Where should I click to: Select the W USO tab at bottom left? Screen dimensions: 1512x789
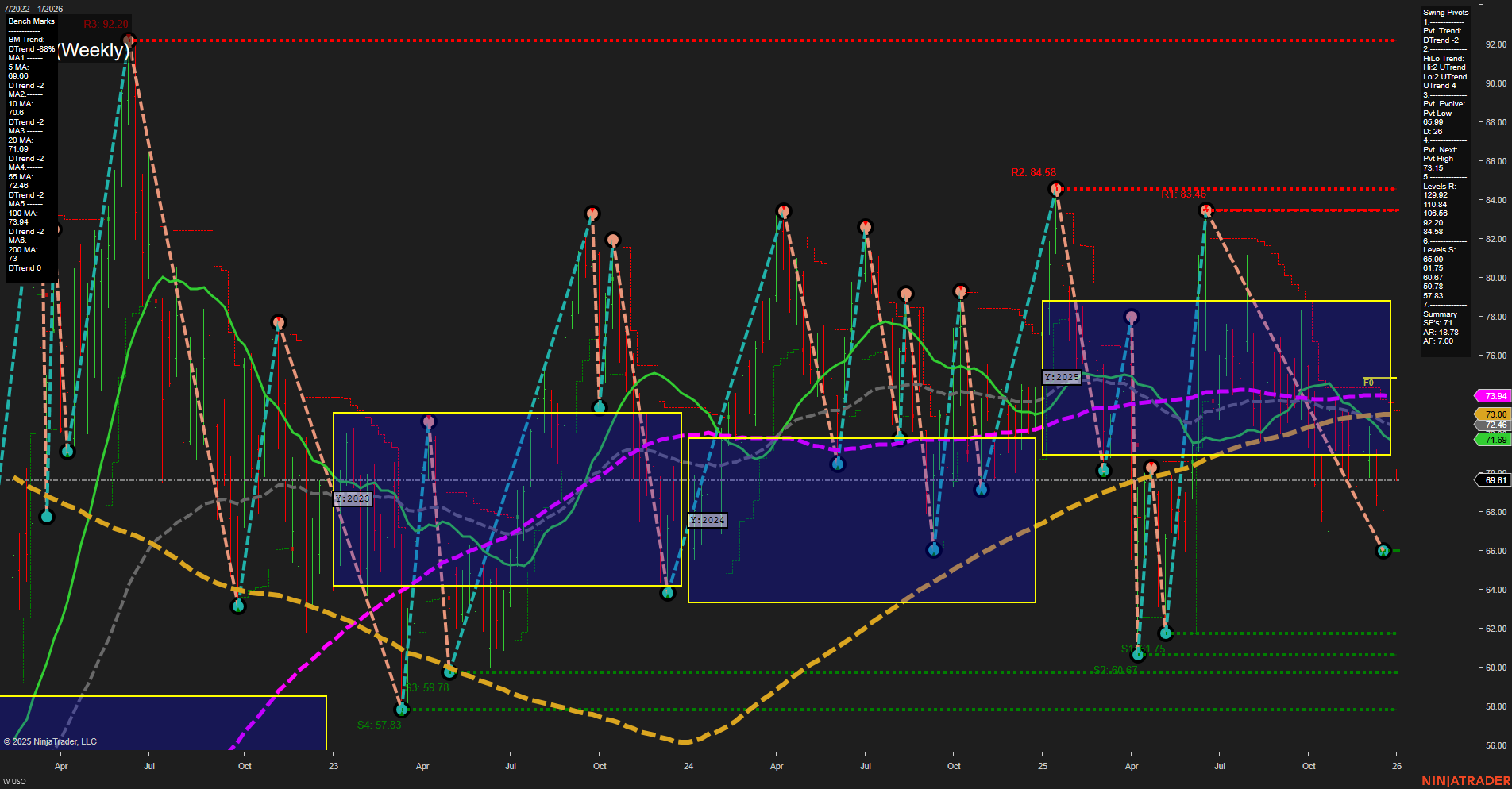[x=13, y=779]
